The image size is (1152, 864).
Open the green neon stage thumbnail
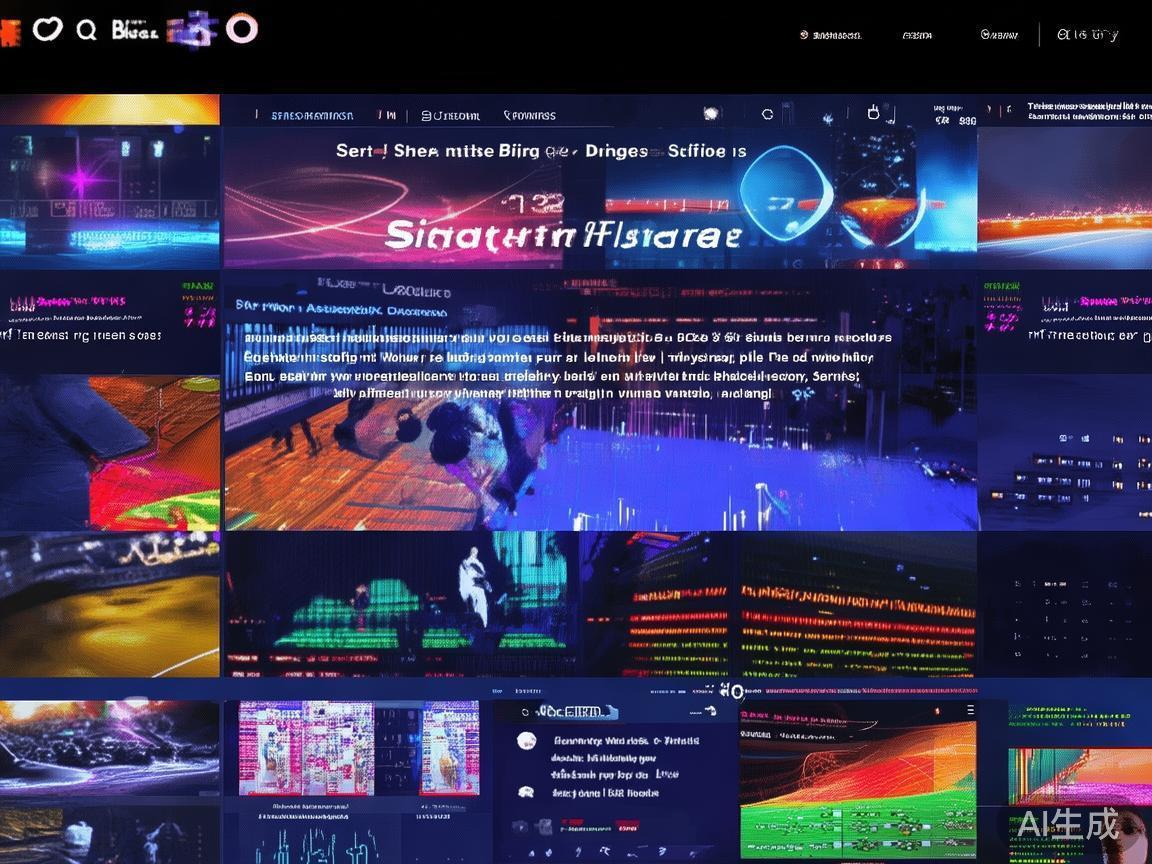(x=400, y=605)
